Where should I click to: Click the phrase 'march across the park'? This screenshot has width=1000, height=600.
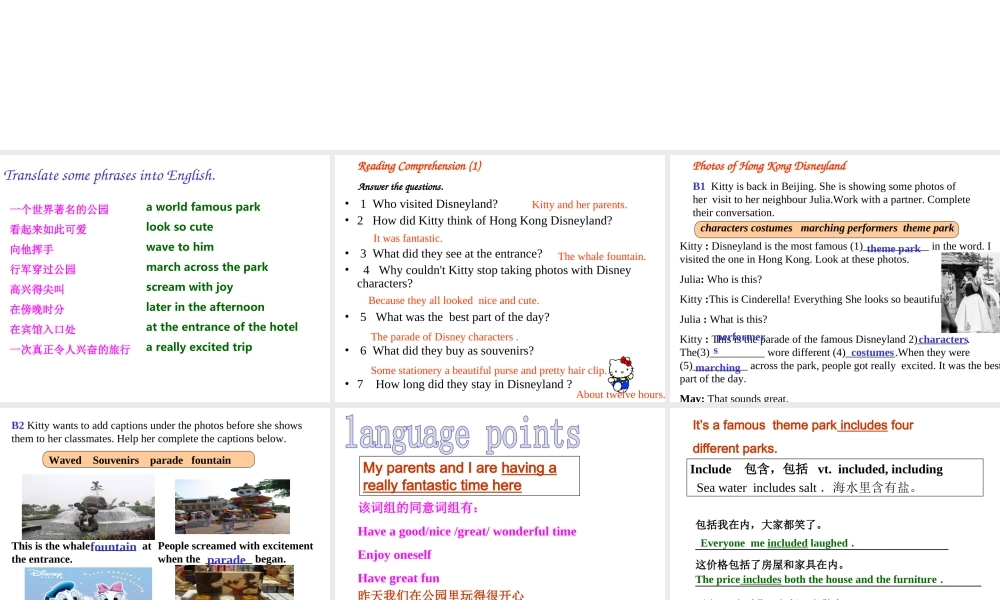(x=207, y=267)
